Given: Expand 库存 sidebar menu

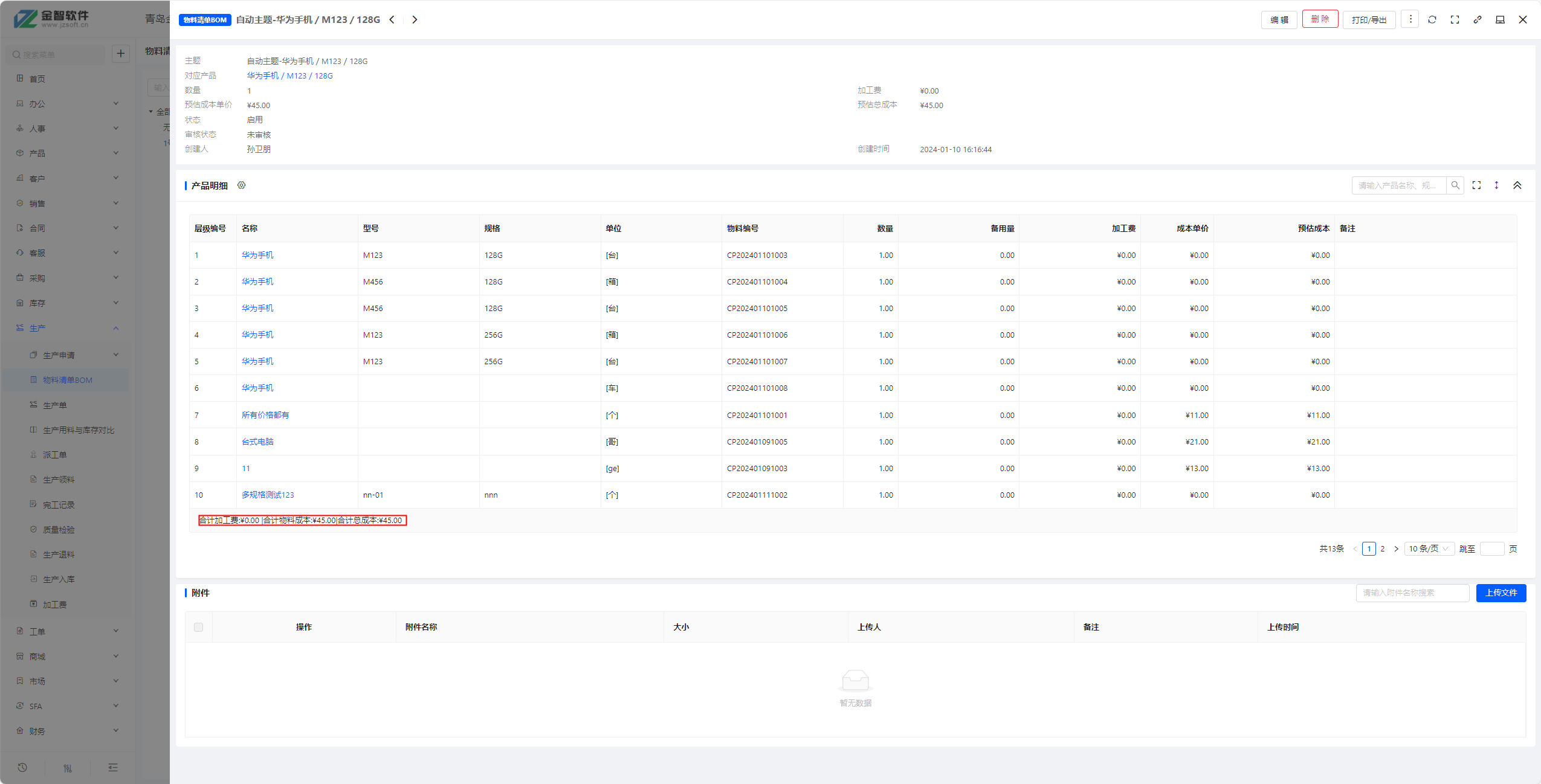Looking at the screenshot, I should pyautogui.click(x=66, y=303).
